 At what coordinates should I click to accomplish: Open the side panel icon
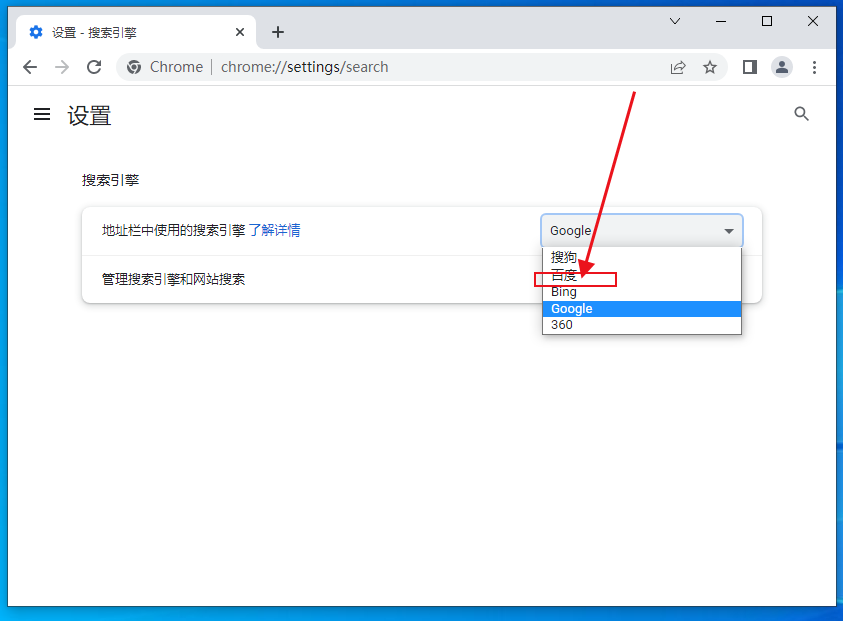749,67
